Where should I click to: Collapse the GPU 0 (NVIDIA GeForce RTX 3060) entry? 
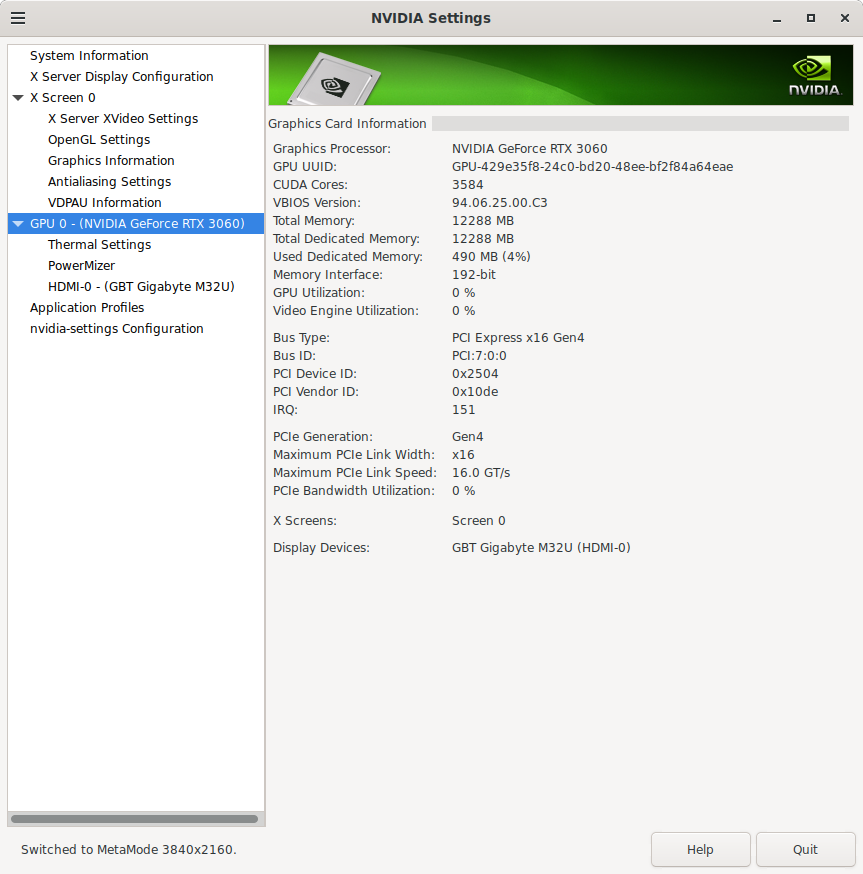18,223
